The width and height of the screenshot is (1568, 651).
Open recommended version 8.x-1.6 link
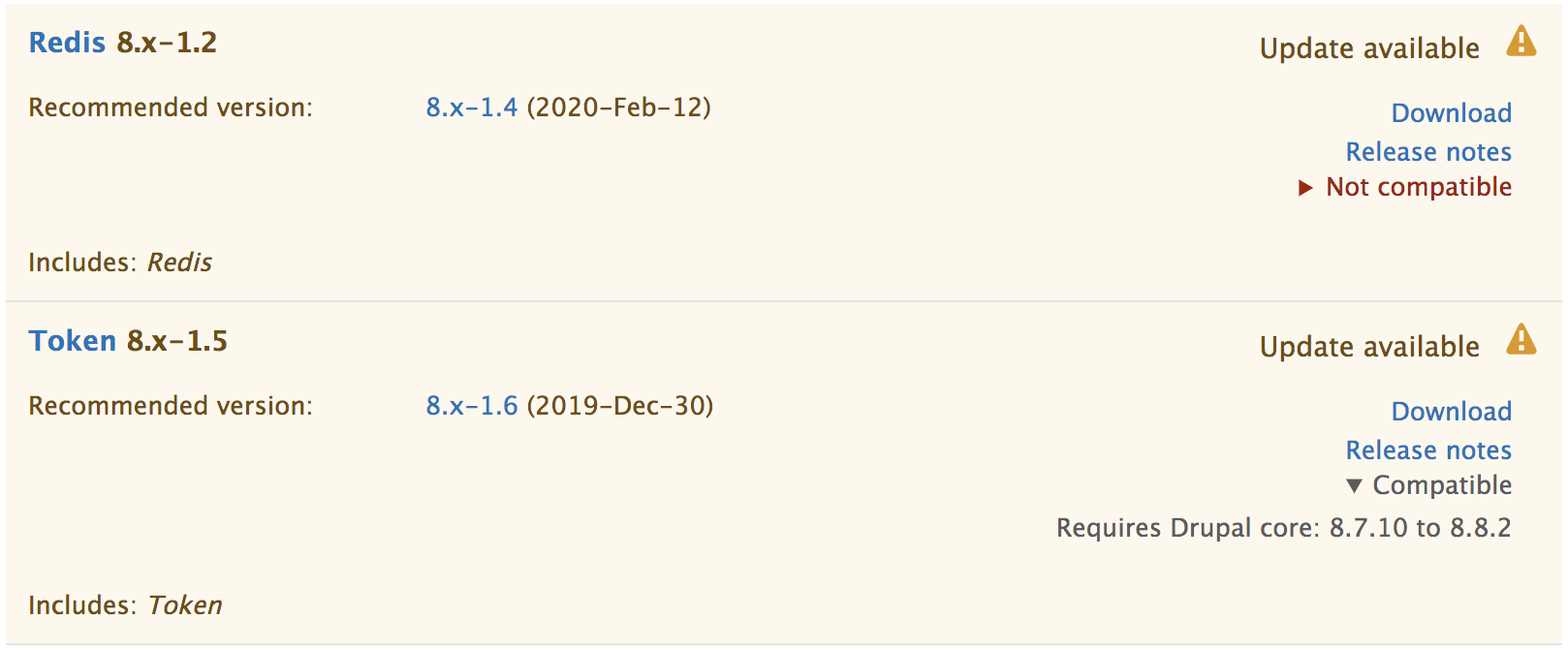(472, 406)
